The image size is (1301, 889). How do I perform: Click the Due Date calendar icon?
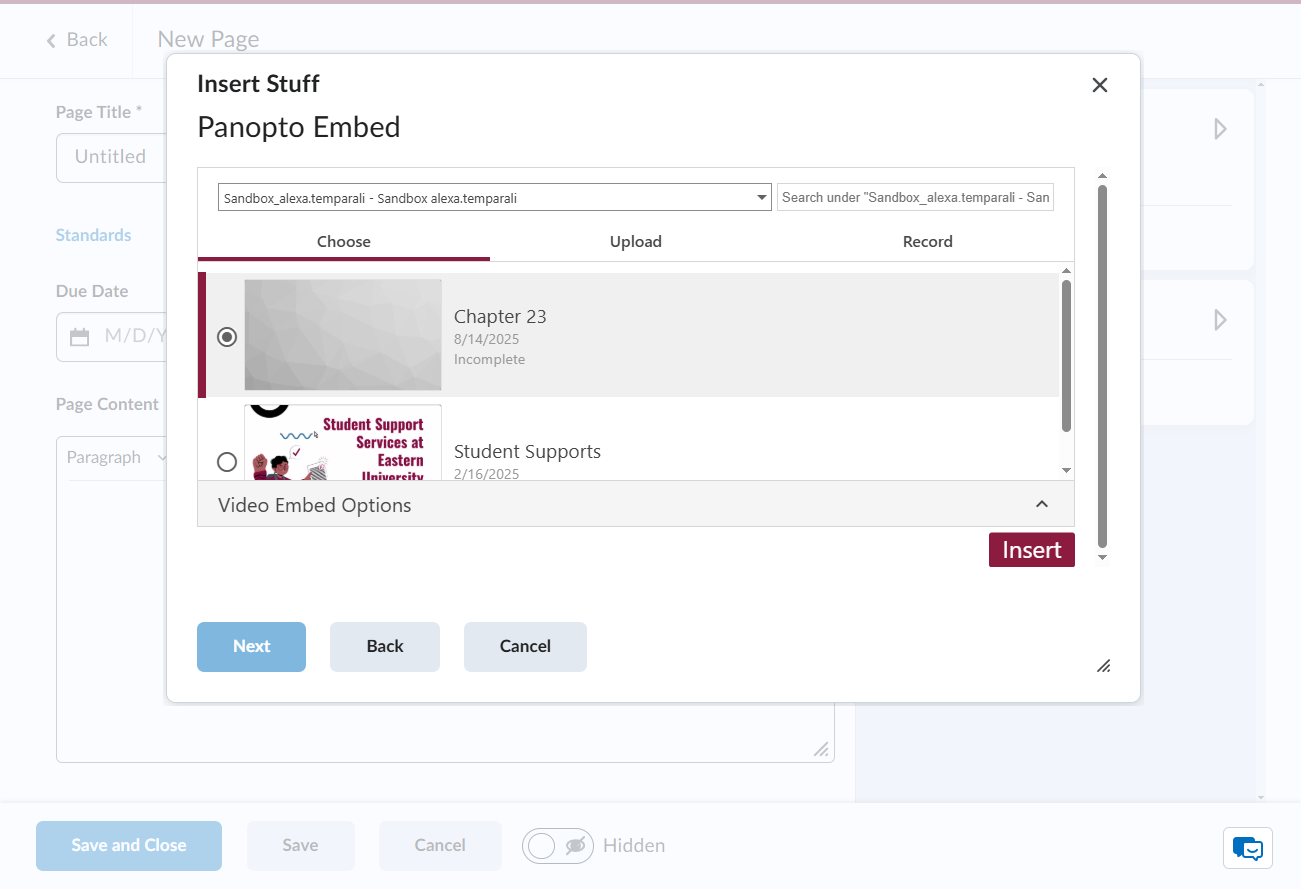point(79,336)
